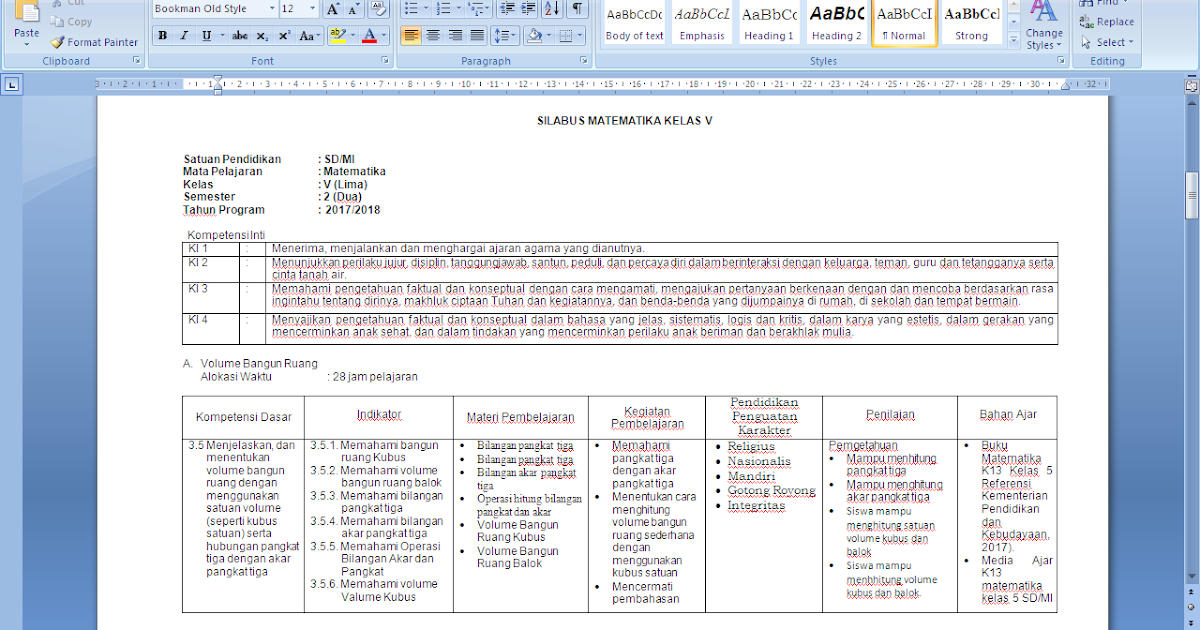Viewport: 1200px width, 630px height.
Task: Click the Sort A-Z icon
Action: click(x=553, y=9)
